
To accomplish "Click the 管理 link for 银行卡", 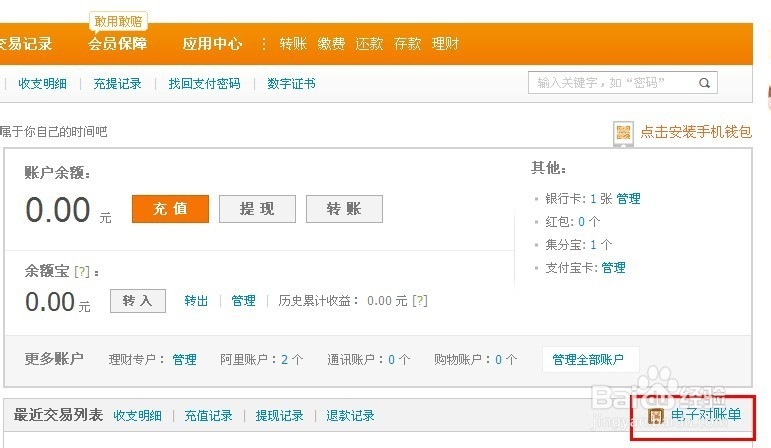I will pos(628,199).
